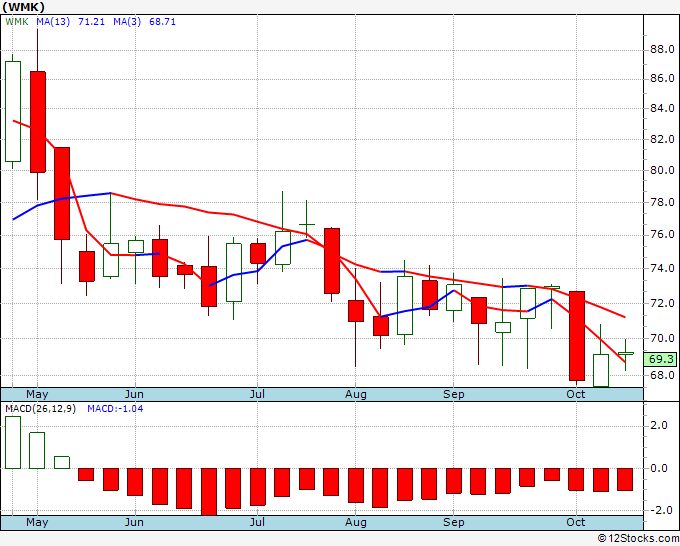Viewport: 680px width, 546px height.
Task: Click the 88.0 price axis label
Action: tap(662, 49)
